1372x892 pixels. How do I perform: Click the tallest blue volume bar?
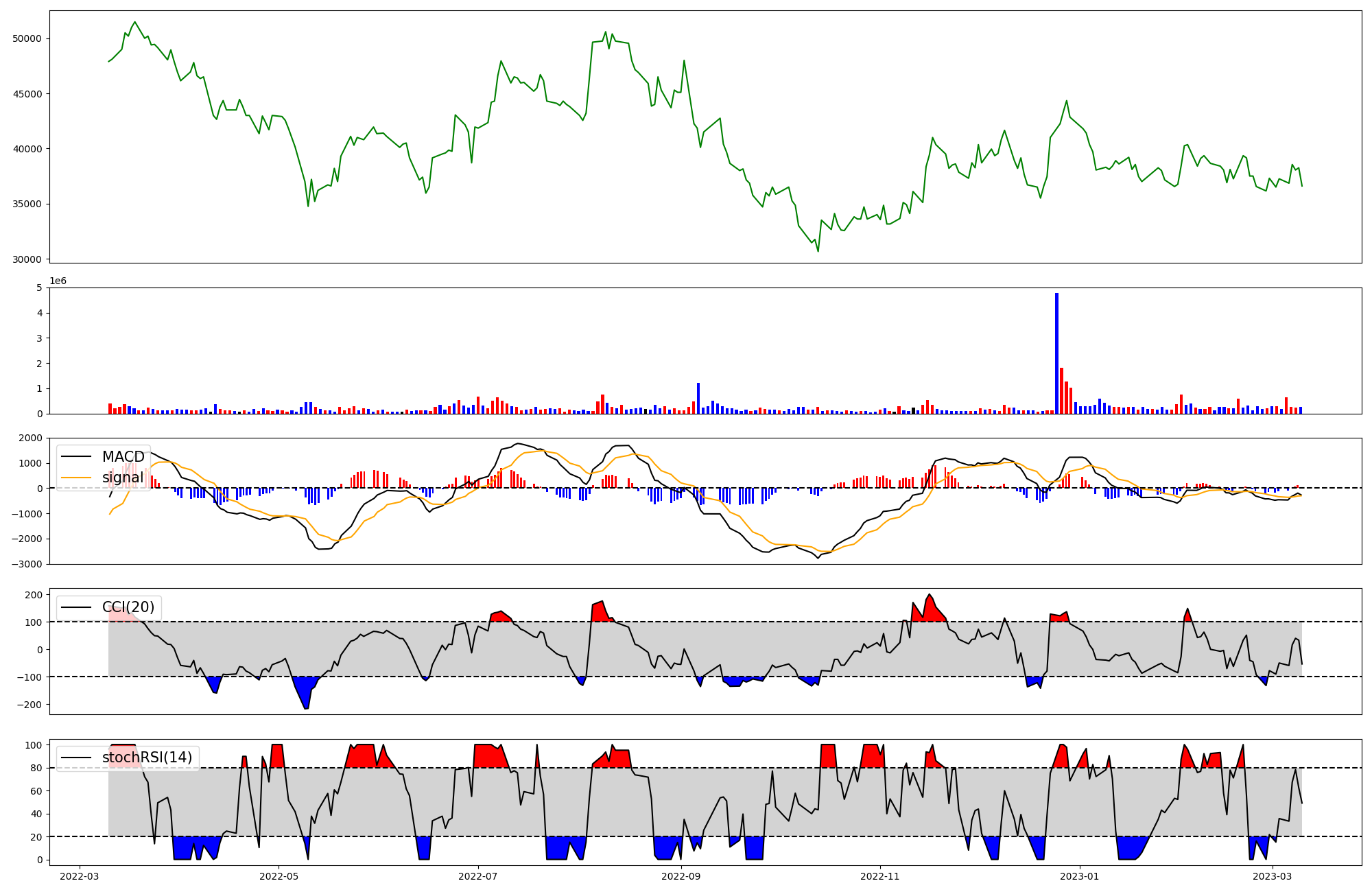pos(1056,353)
